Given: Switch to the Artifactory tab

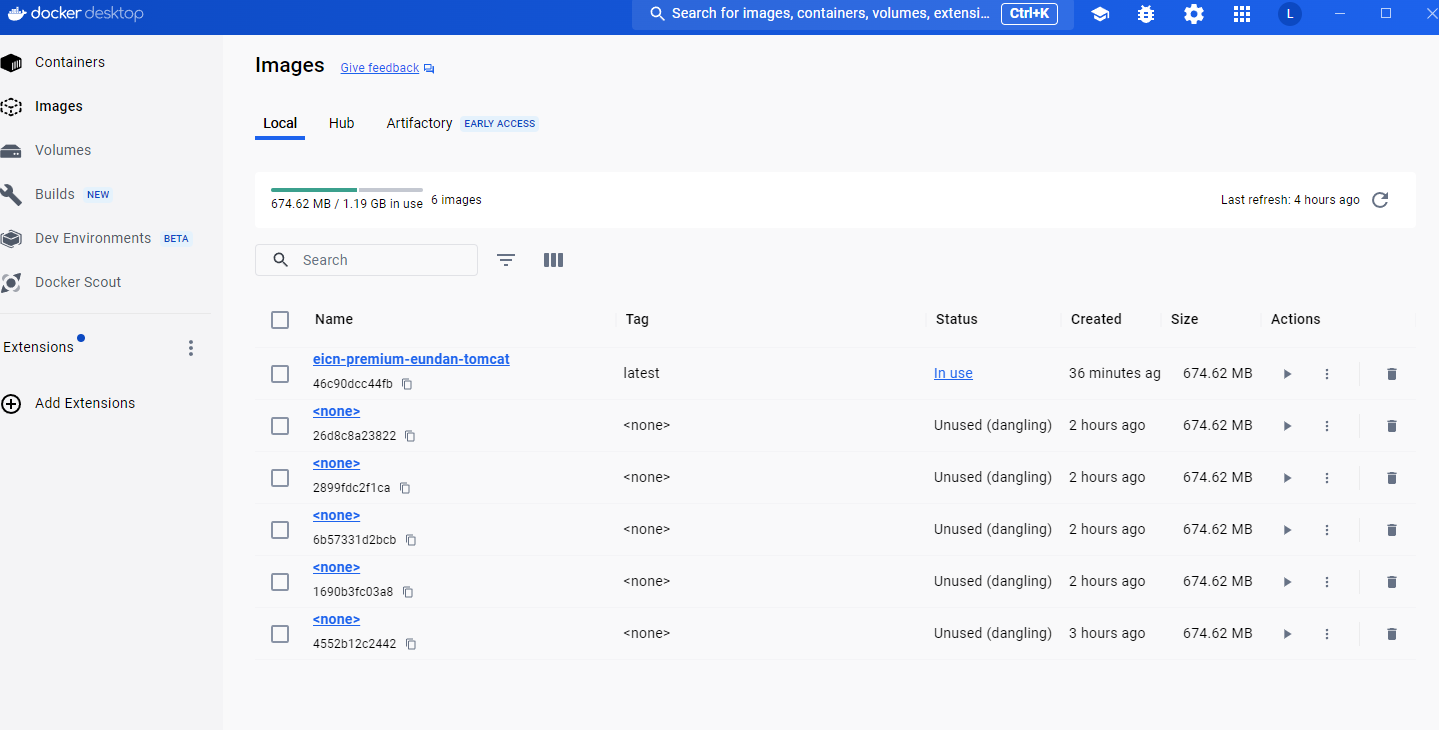Looking at the screenshot, I should point(419,123).
